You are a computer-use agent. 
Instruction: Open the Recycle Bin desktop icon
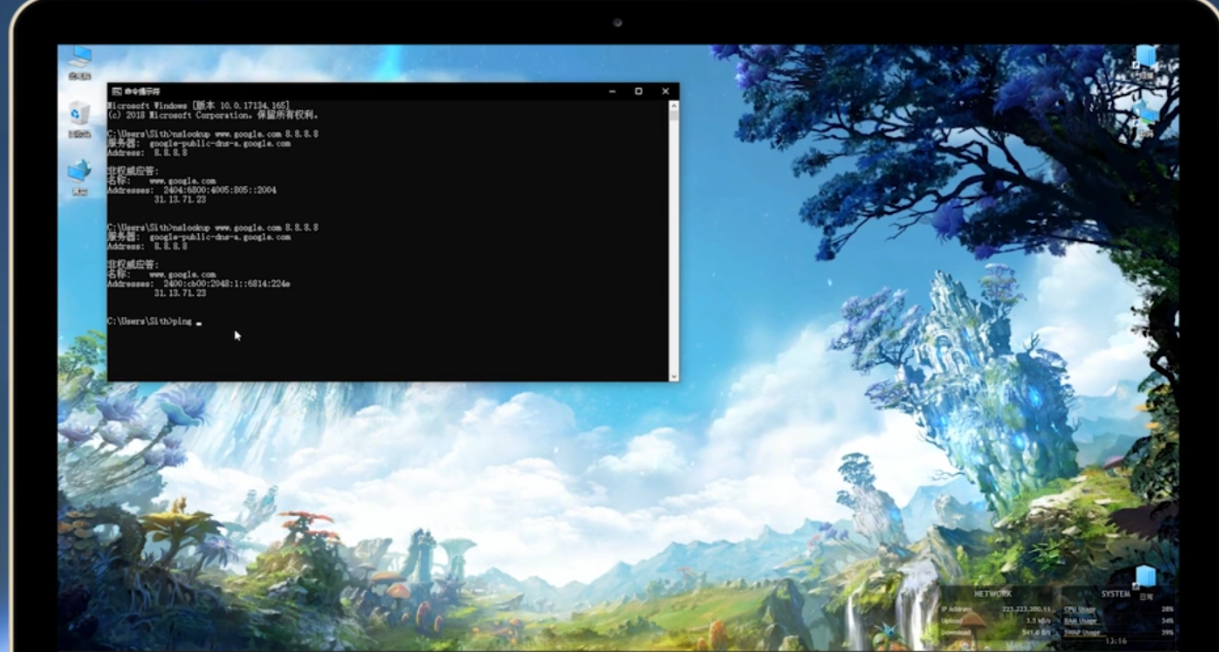tap(80, 115)
